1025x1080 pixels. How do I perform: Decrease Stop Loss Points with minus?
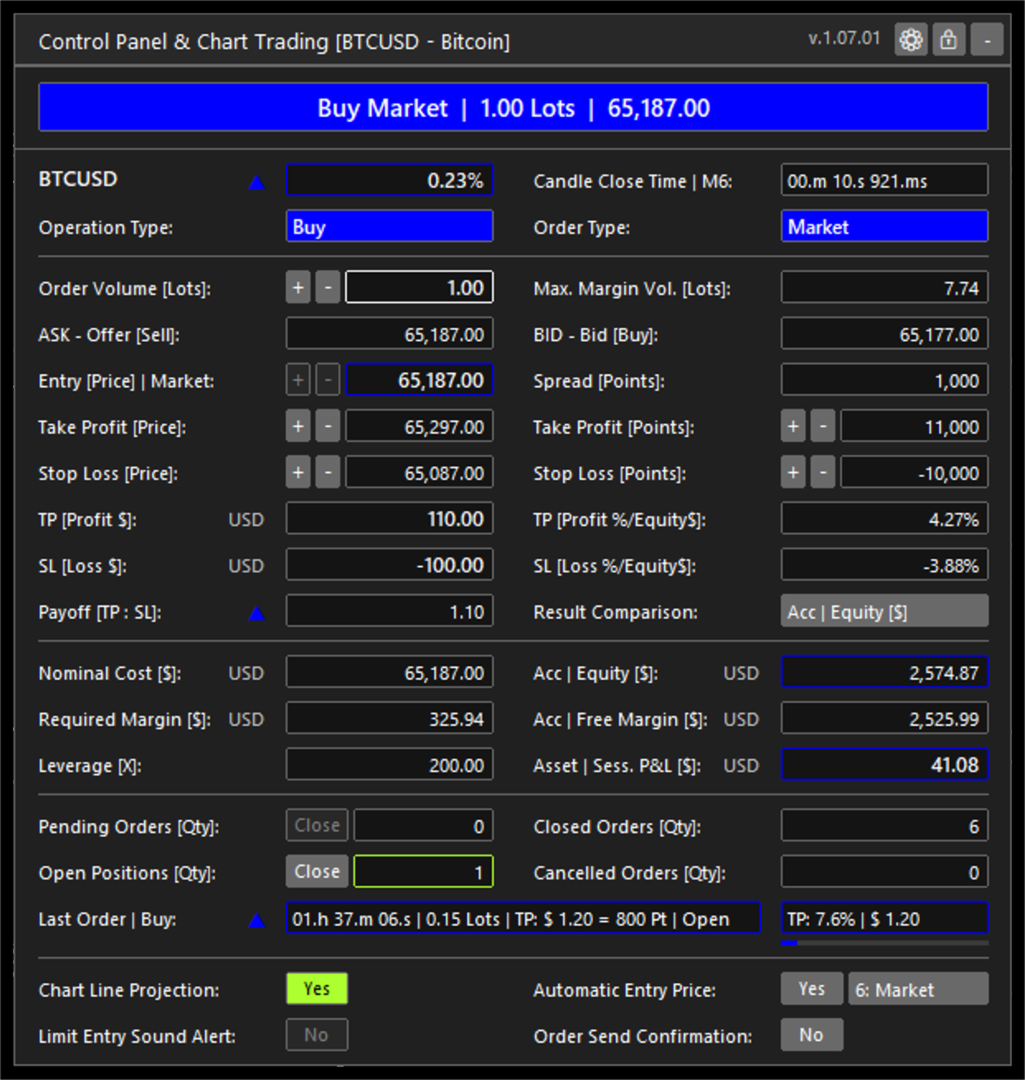coord(822,472)
